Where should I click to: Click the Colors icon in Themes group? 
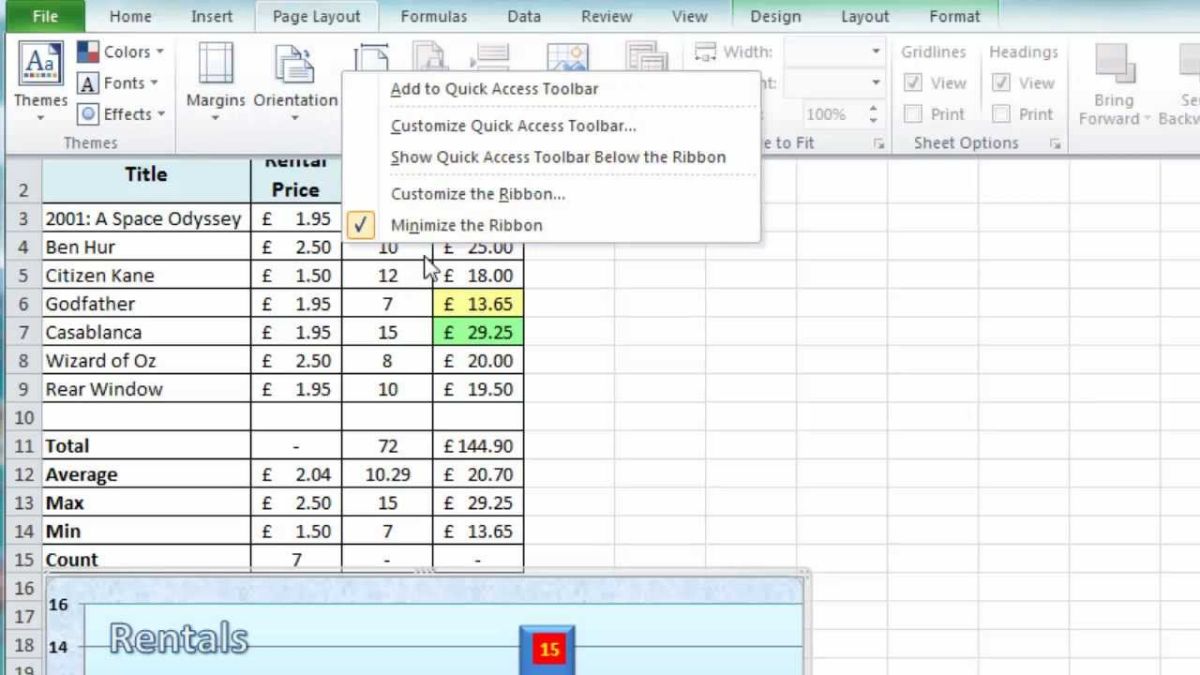pyautogui.click(x=89, y=51)
